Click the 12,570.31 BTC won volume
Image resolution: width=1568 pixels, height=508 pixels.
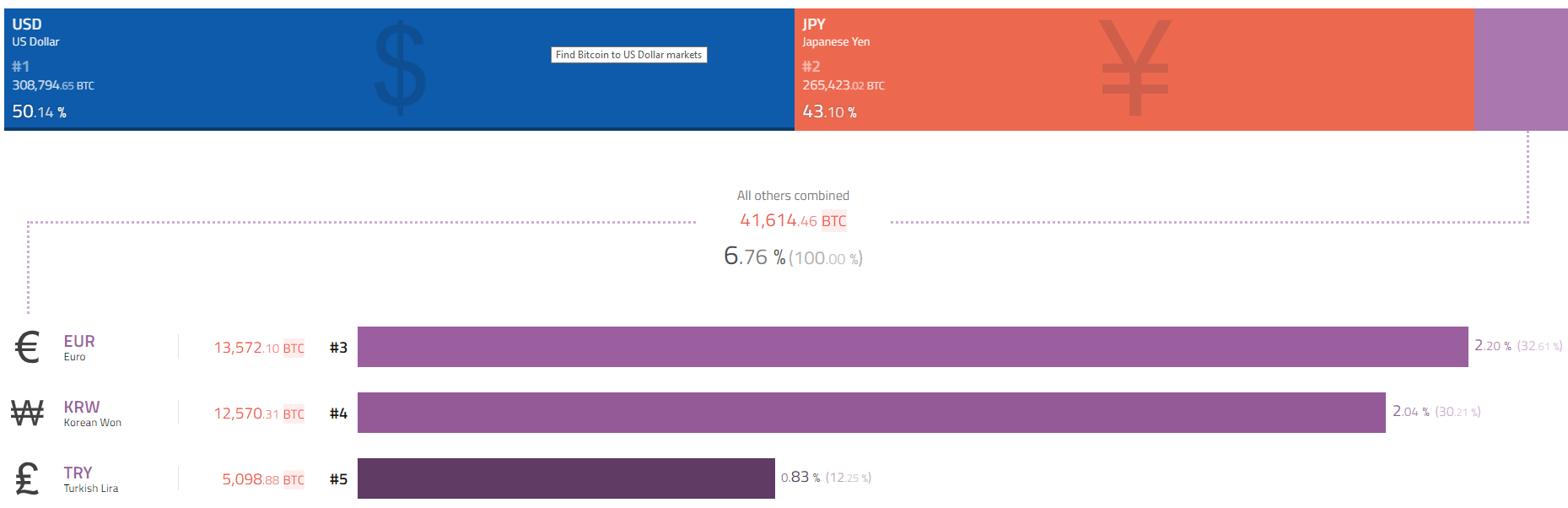[258, 413]
